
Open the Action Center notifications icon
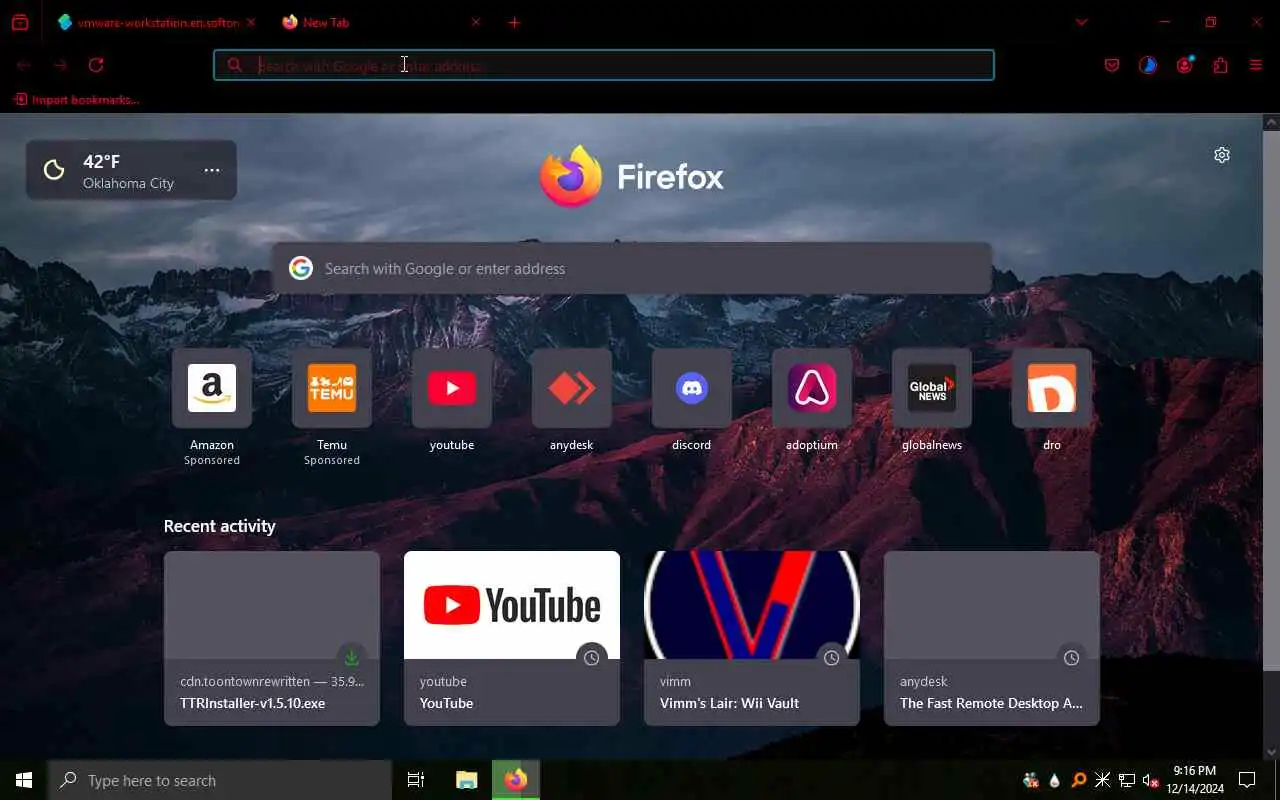[x=1247, y=780]
